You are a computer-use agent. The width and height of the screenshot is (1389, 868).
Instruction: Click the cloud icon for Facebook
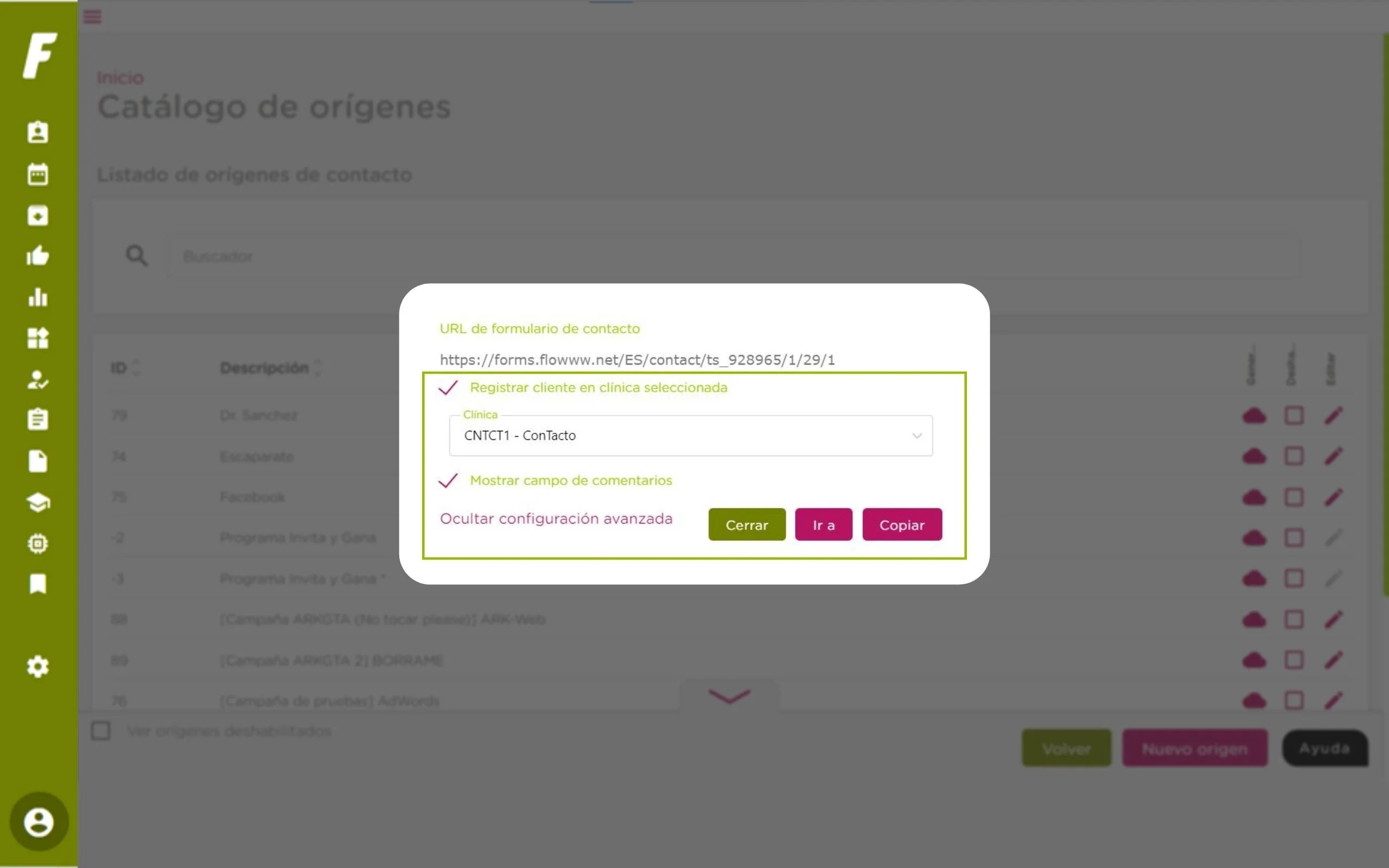1254,497
